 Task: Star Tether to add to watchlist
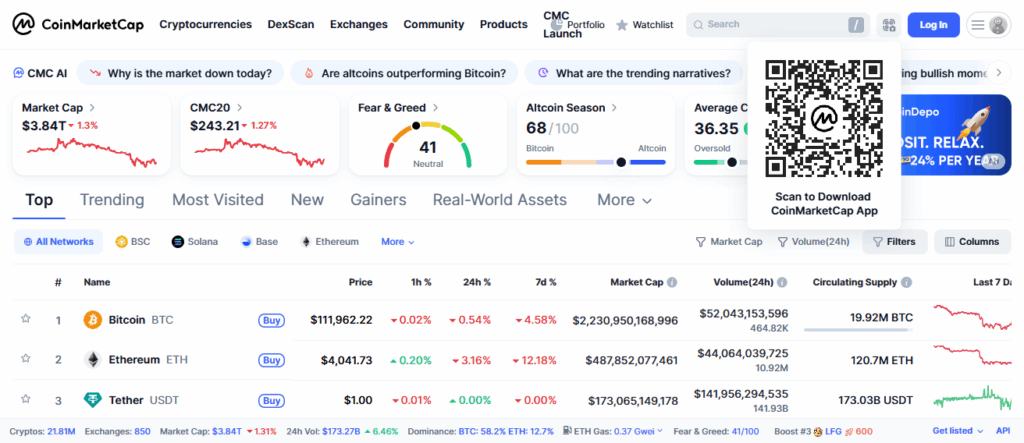26,400
